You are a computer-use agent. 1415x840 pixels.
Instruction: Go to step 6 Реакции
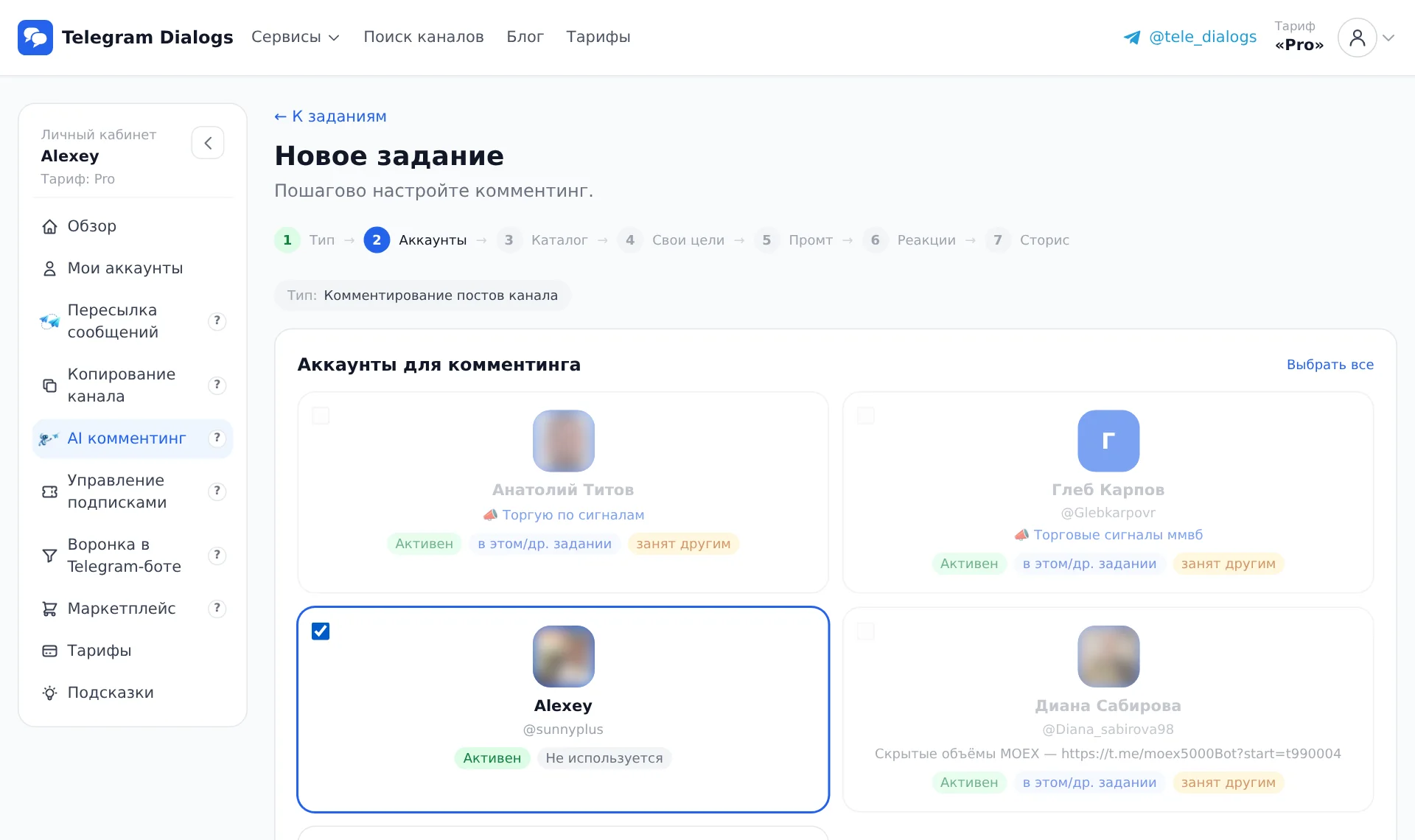point(909,240)
